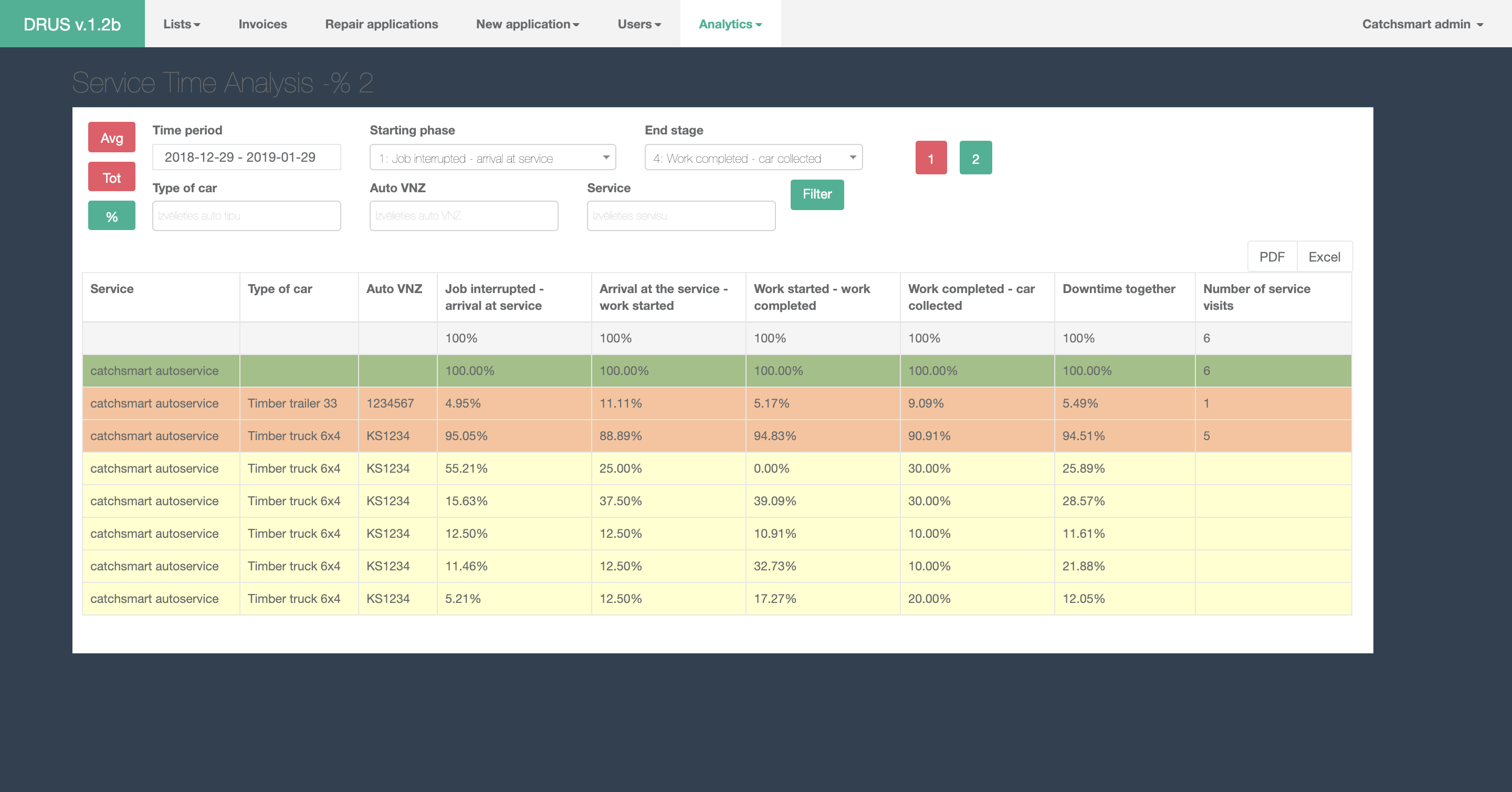The image size is (1512, 792).
Task: Click Arrival at the service - work started header
Action: [668, 297]
